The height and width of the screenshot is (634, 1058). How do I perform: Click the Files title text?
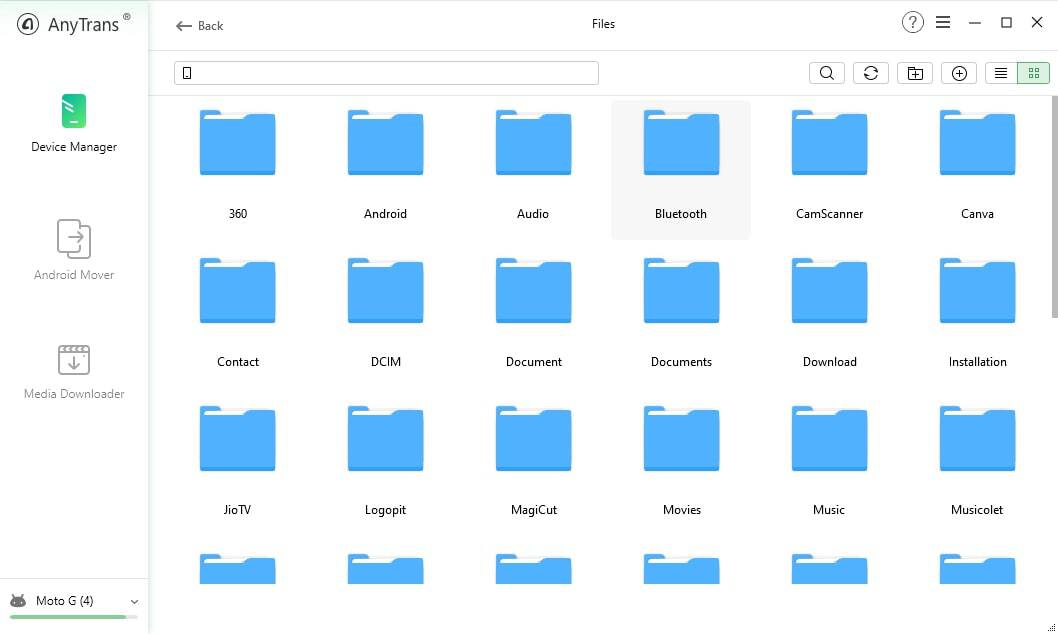(603, 24)
